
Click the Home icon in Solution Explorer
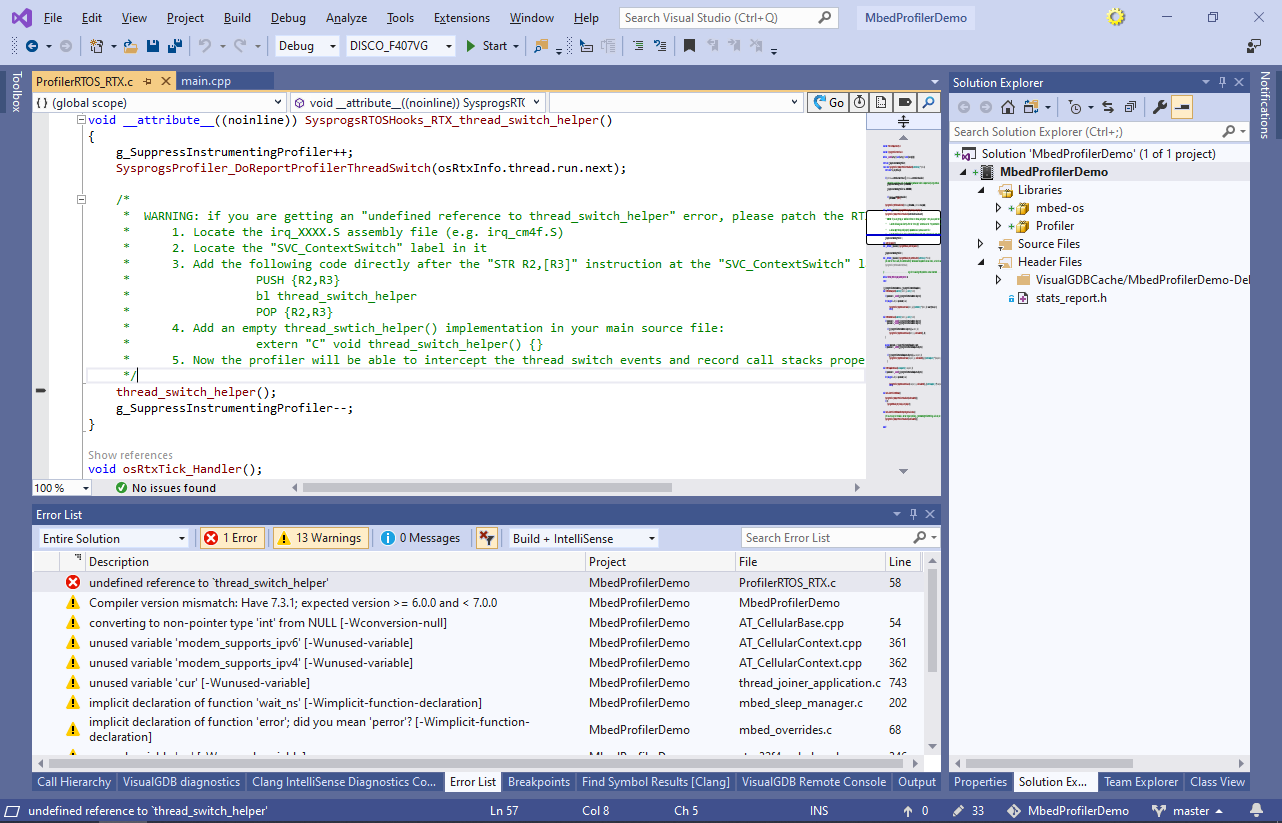[1008, 107]
